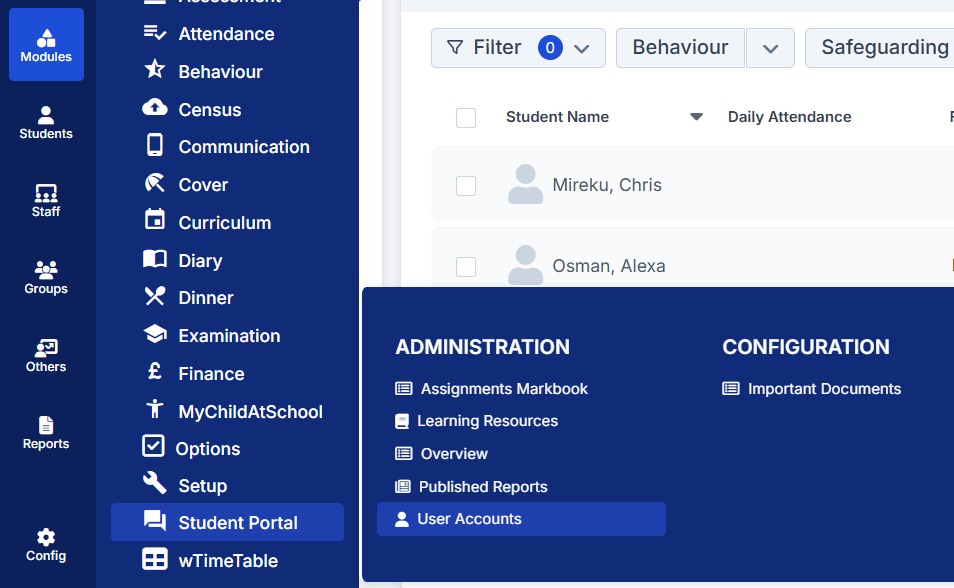
Task: Open Important Documents under Configuration
Action: pos(823,388)
